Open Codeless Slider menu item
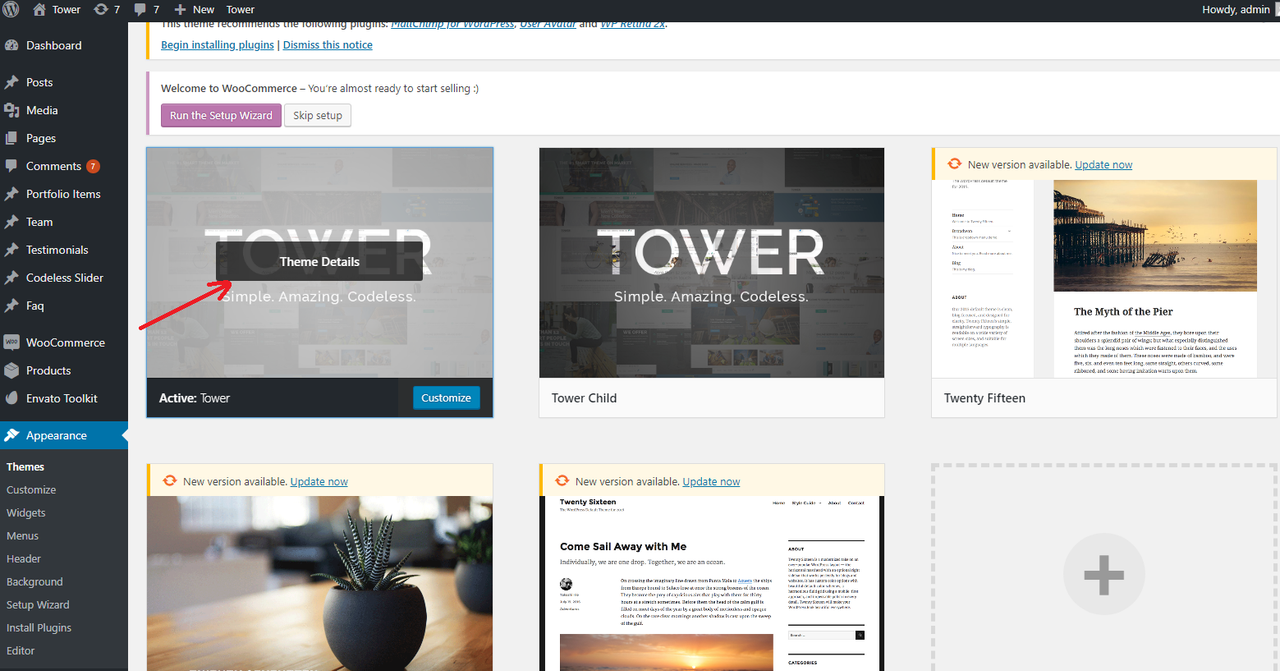Viewport: 1280px width, 671px height. 64,278
